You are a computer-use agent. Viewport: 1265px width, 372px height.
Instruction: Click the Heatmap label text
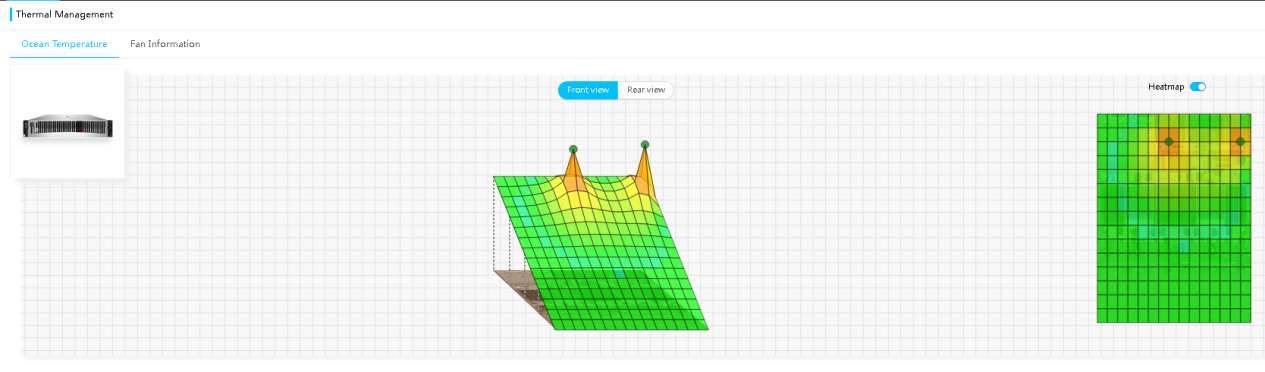1166,87
